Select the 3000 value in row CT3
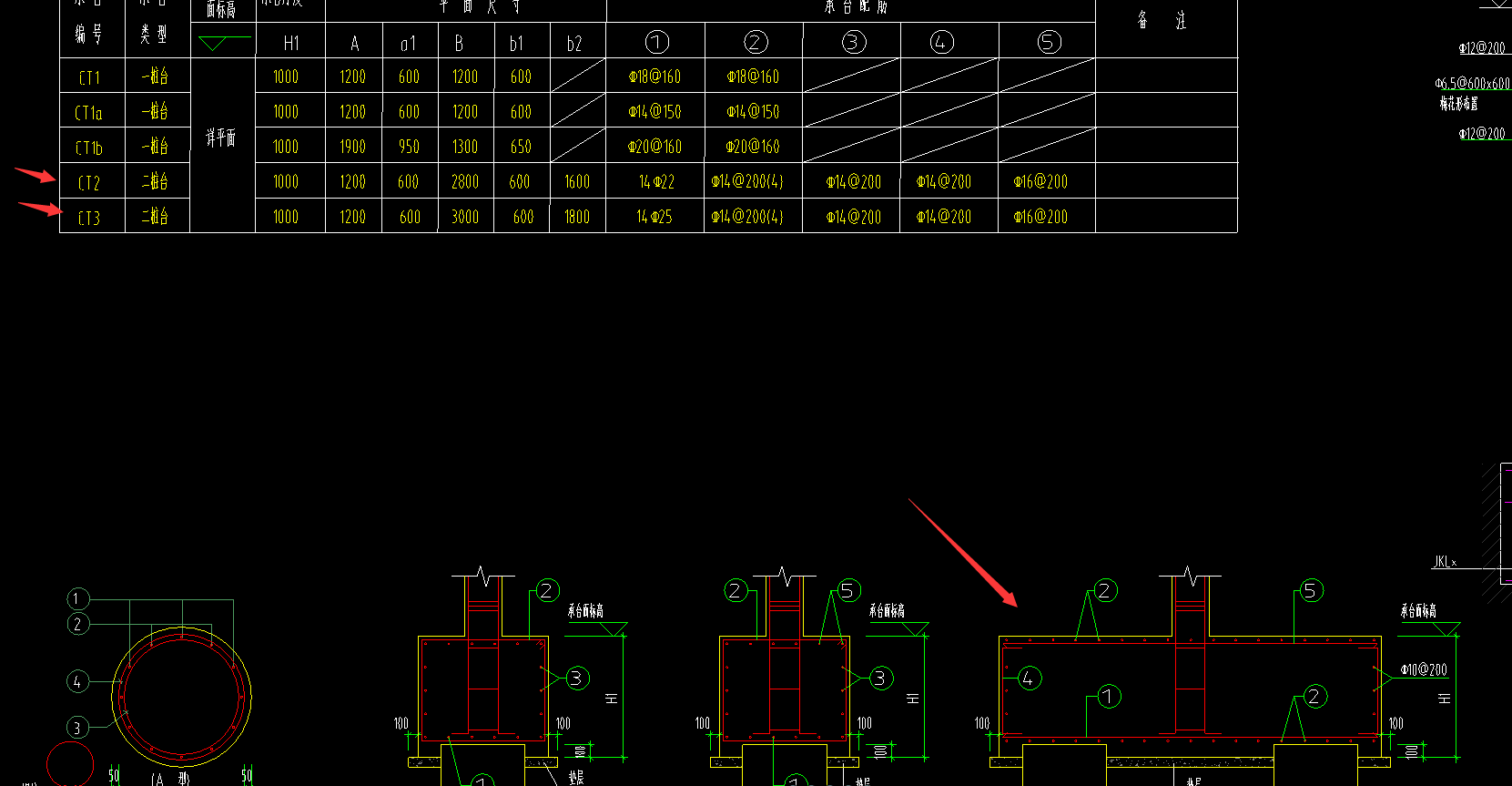1512x786 pixels. (465, 217)
